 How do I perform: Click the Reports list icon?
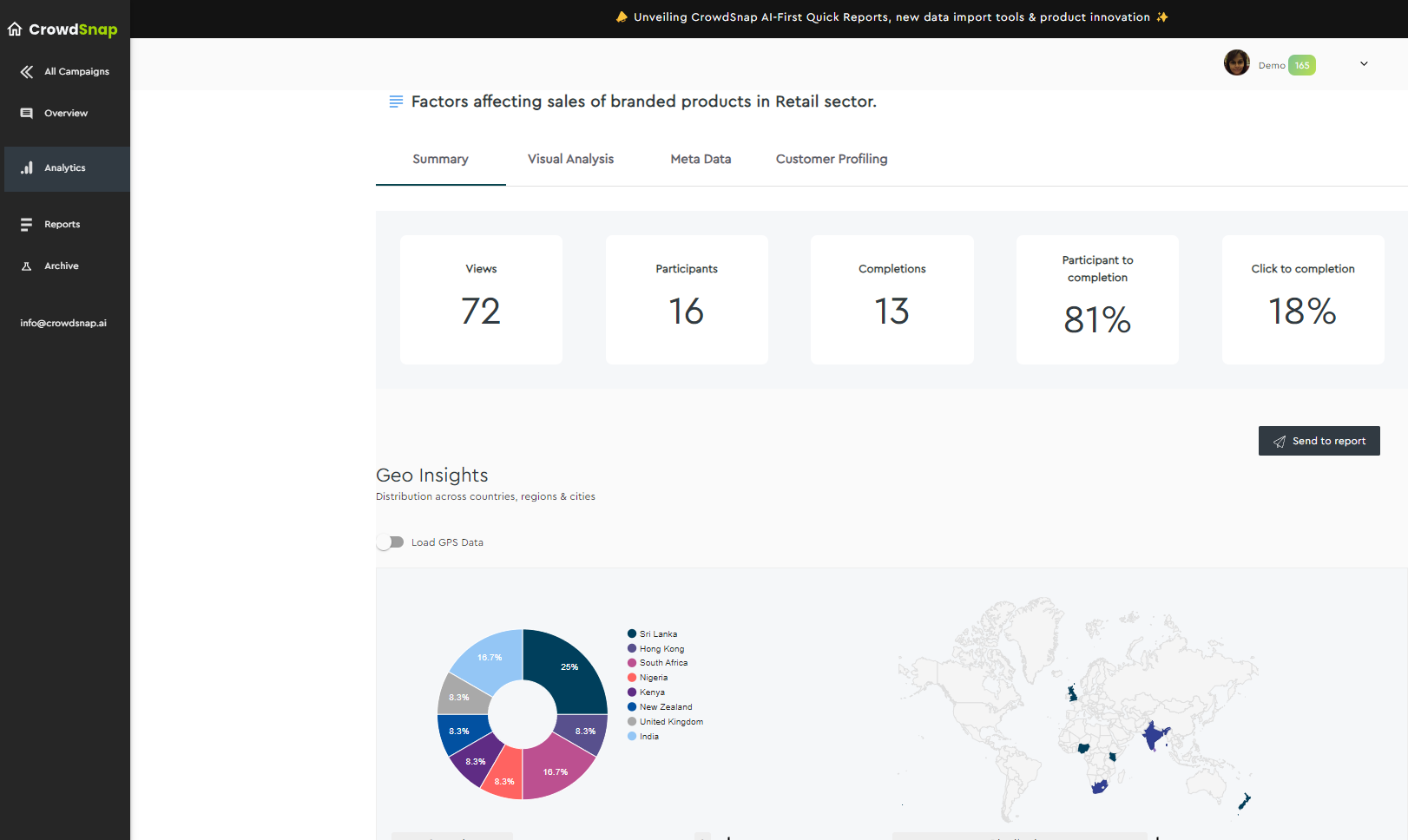tap(27, 225)
